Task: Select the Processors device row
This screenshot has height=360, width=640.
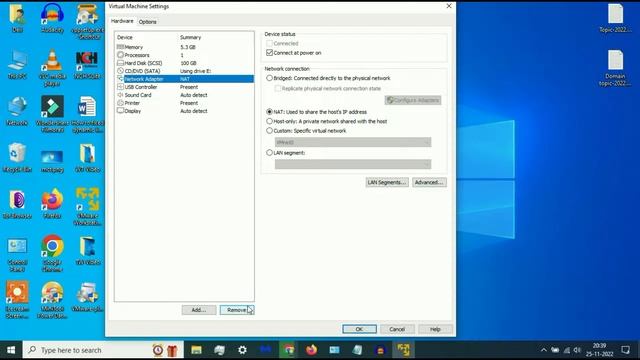Action: (184, 55)
